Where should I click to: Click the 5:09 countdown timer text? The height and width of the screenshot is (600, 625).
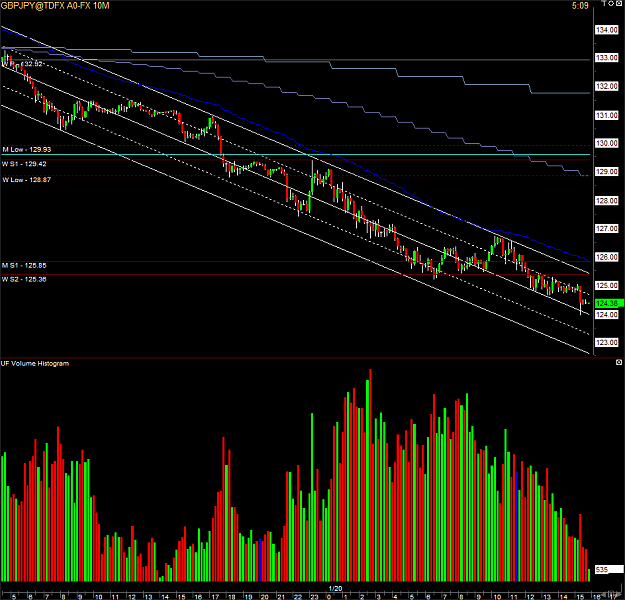(580, 6)
